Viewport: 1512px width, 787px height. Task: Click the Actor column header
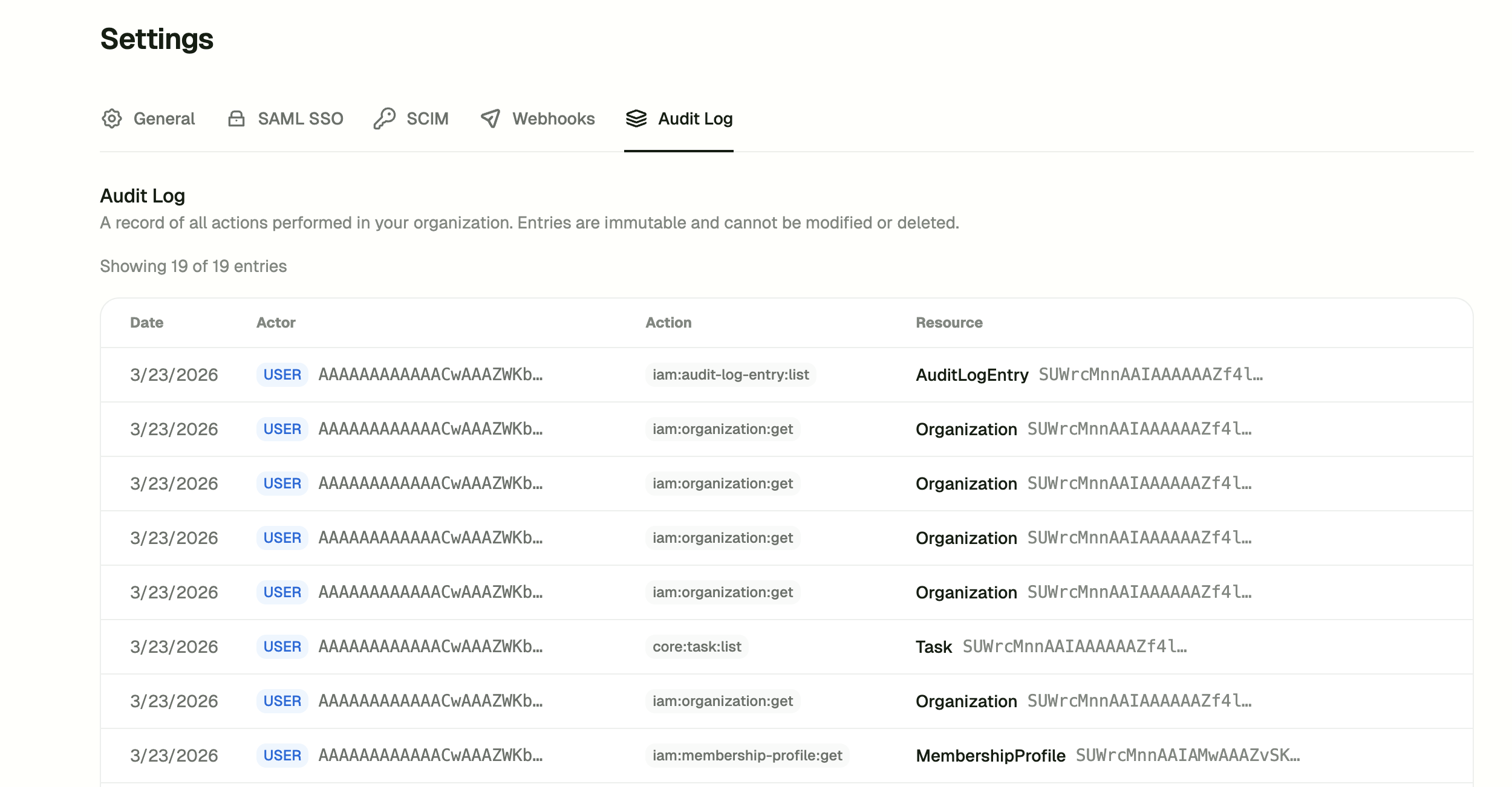click(x=276, y=322)
